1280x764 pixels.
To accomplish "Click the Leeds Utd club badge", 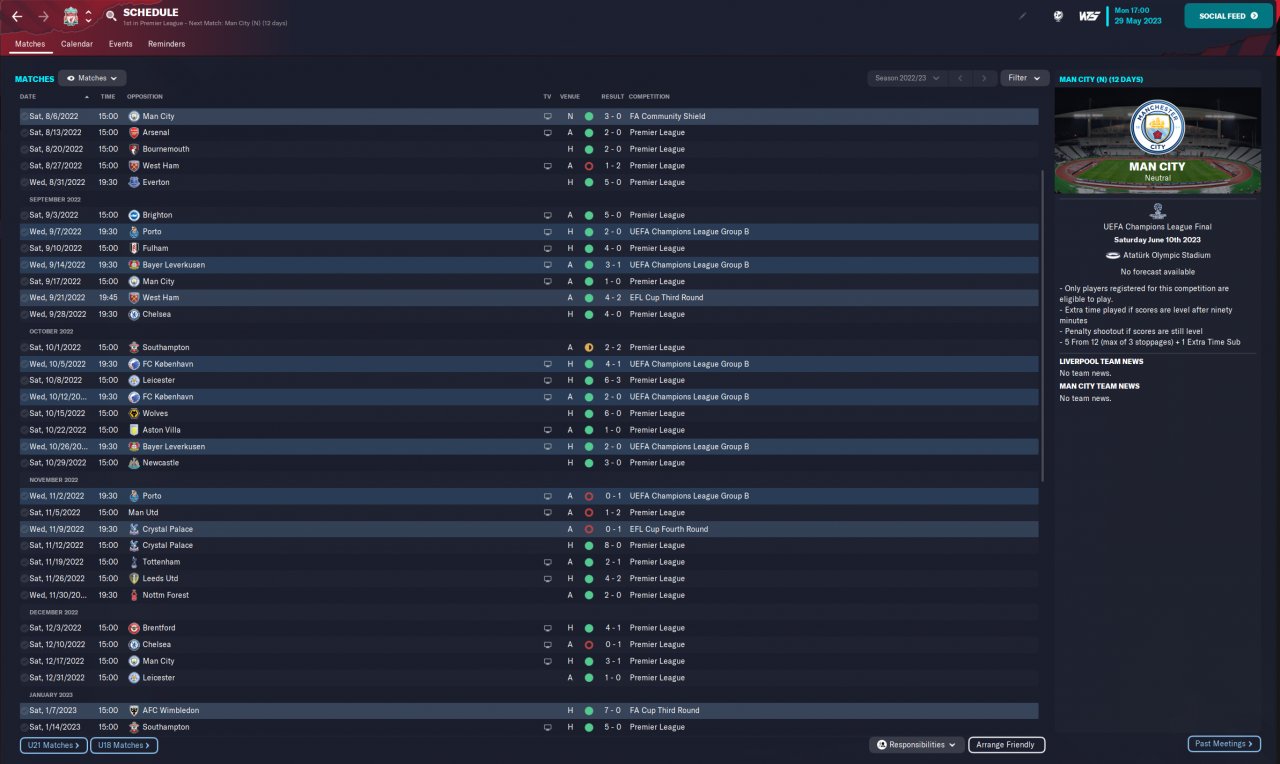I will [134, 578].
